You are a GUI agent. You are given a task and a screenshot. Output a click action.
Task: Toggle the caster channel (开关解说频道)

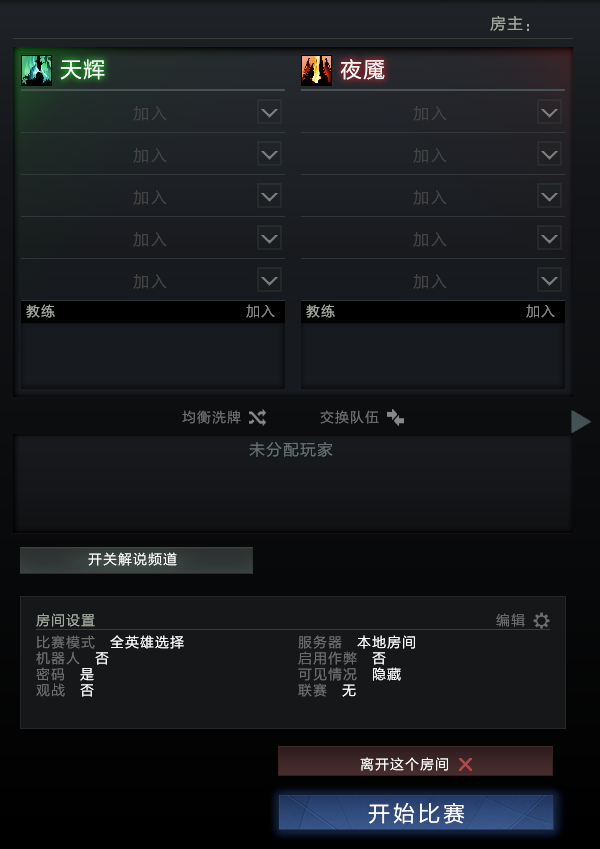[136, 560]
